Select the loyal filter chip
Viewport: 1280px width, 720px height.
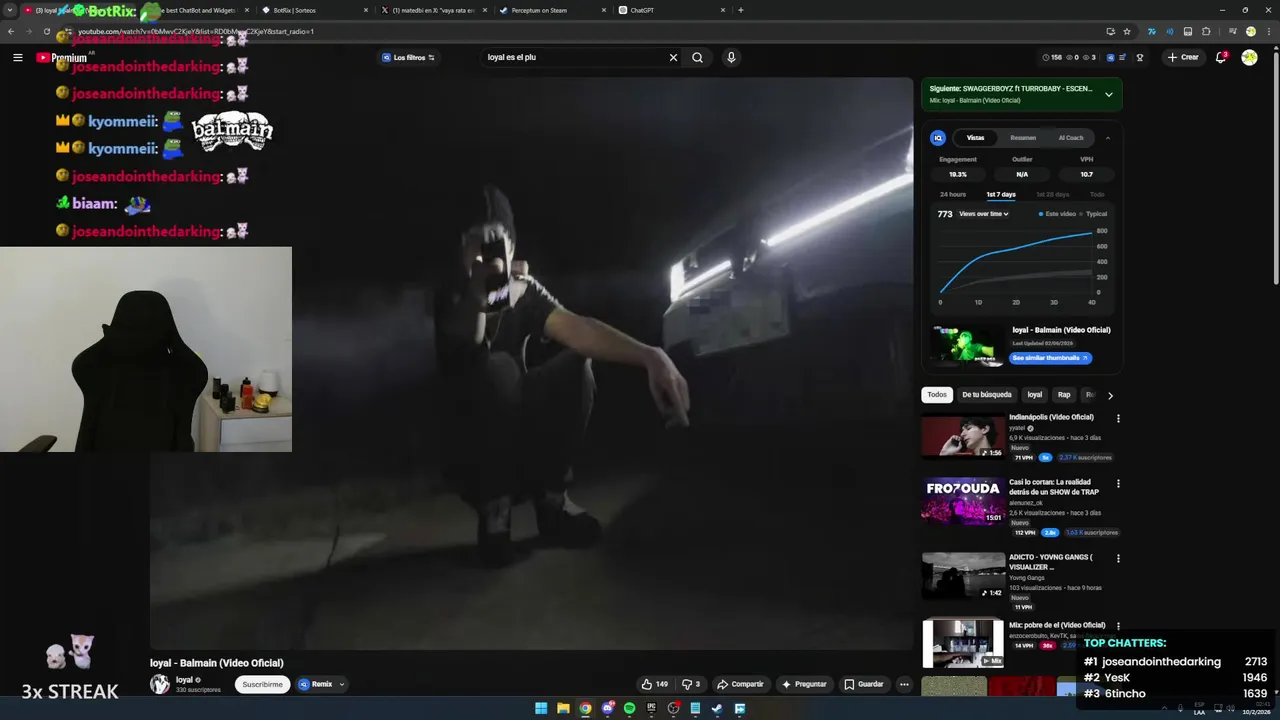[1035, 395]
